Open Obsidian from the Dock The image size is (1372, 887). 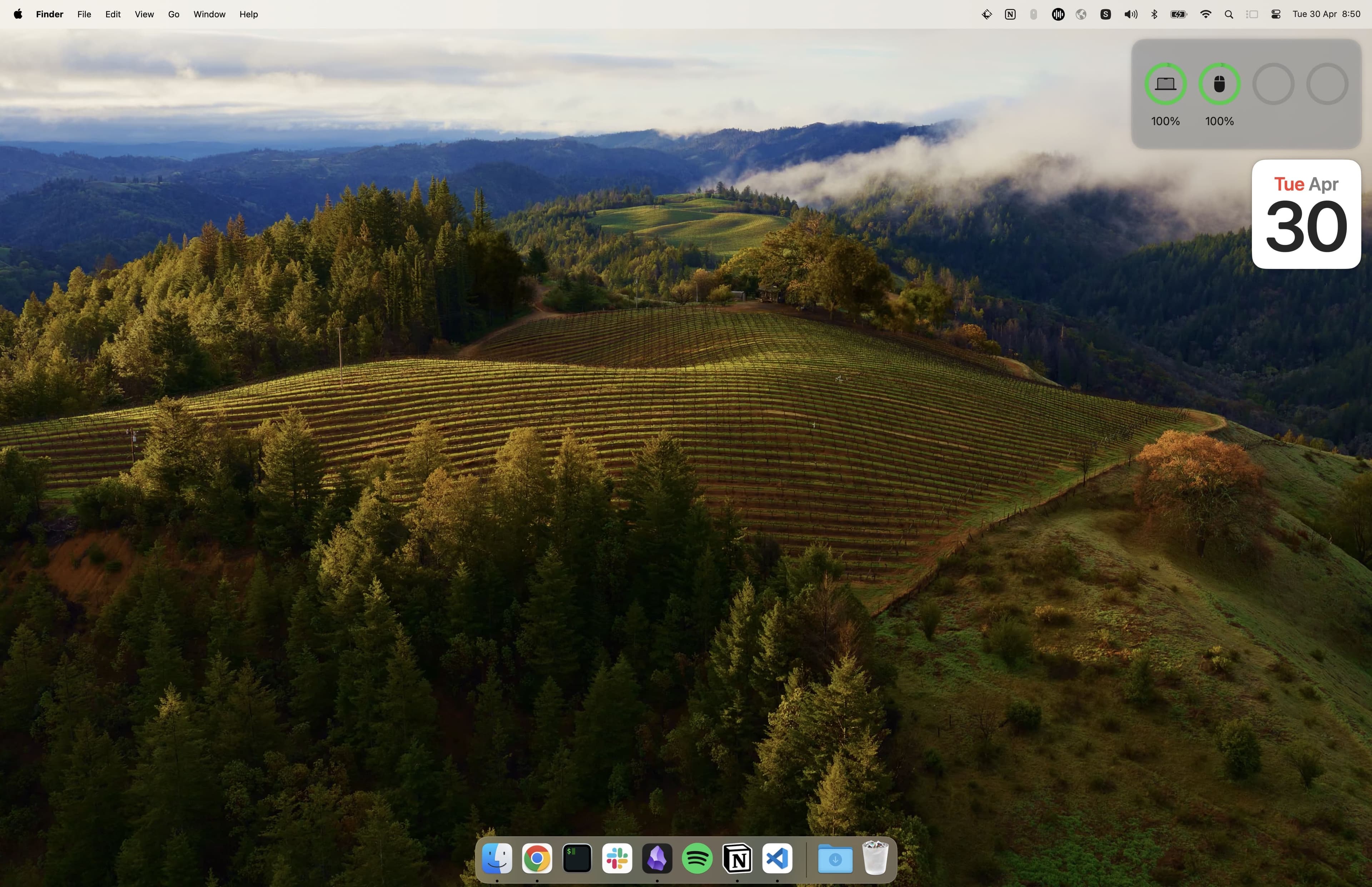click(x=657, y=858)
